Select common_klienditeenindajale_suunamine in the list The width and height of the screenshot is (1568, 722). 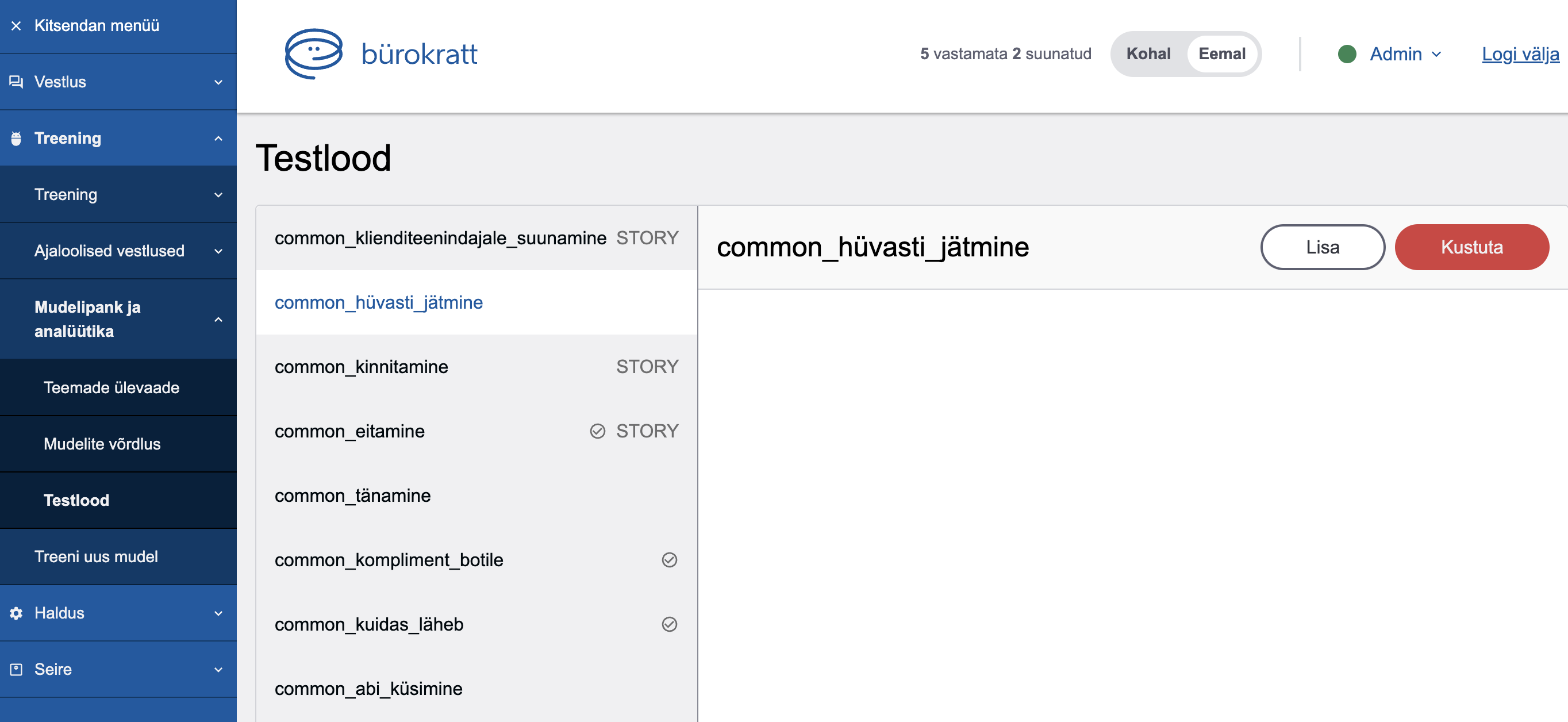click(x=476, y=238)
